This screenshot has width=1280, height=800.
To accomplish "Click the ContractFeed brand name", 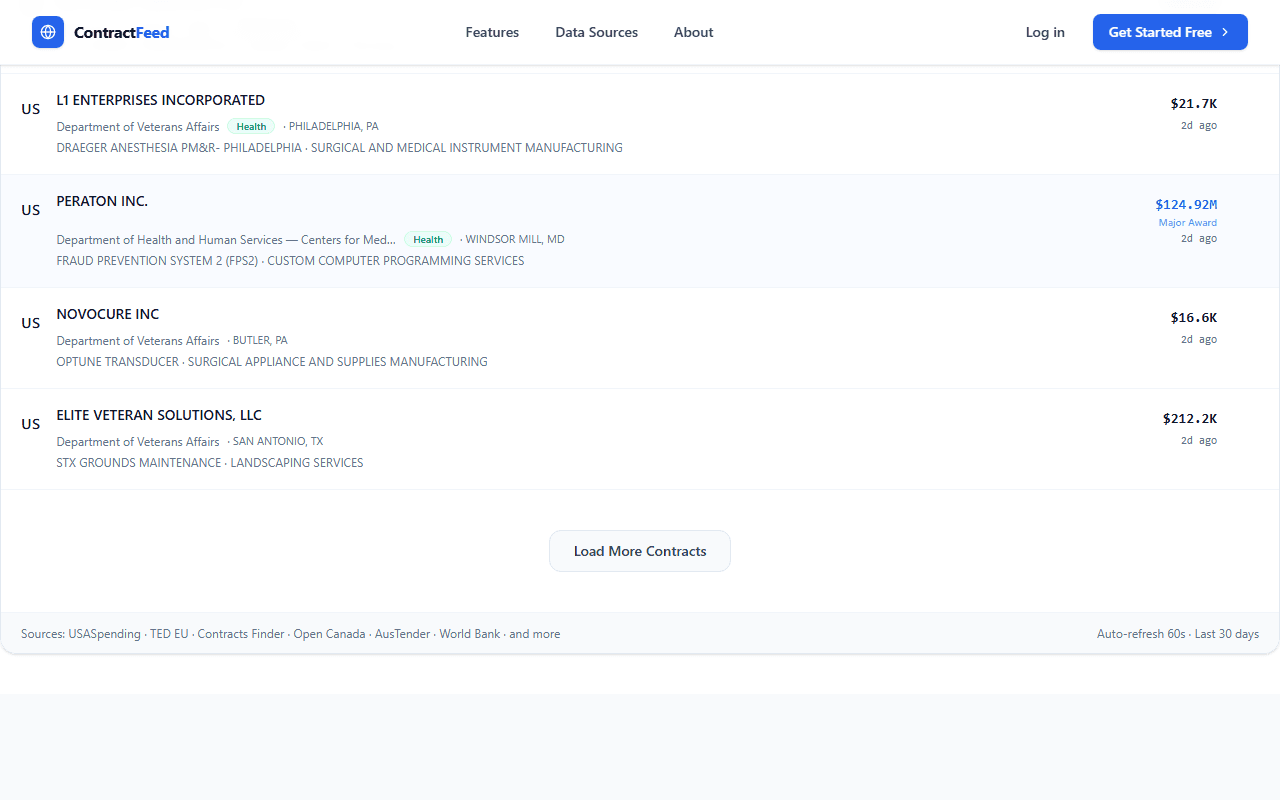I will pos(122,32).
